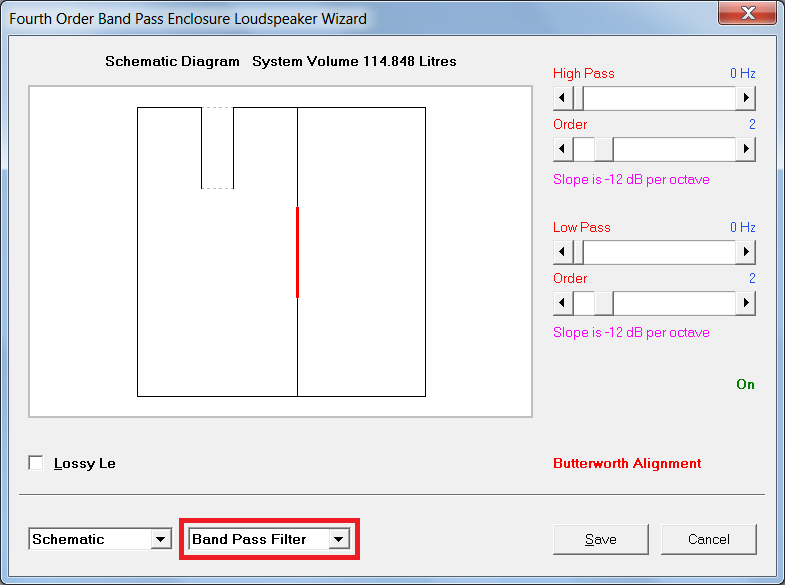This screenshot has width=785, height=585.
Task: Decrease High Pass frequency with left arrow
Action: point(563,98)
